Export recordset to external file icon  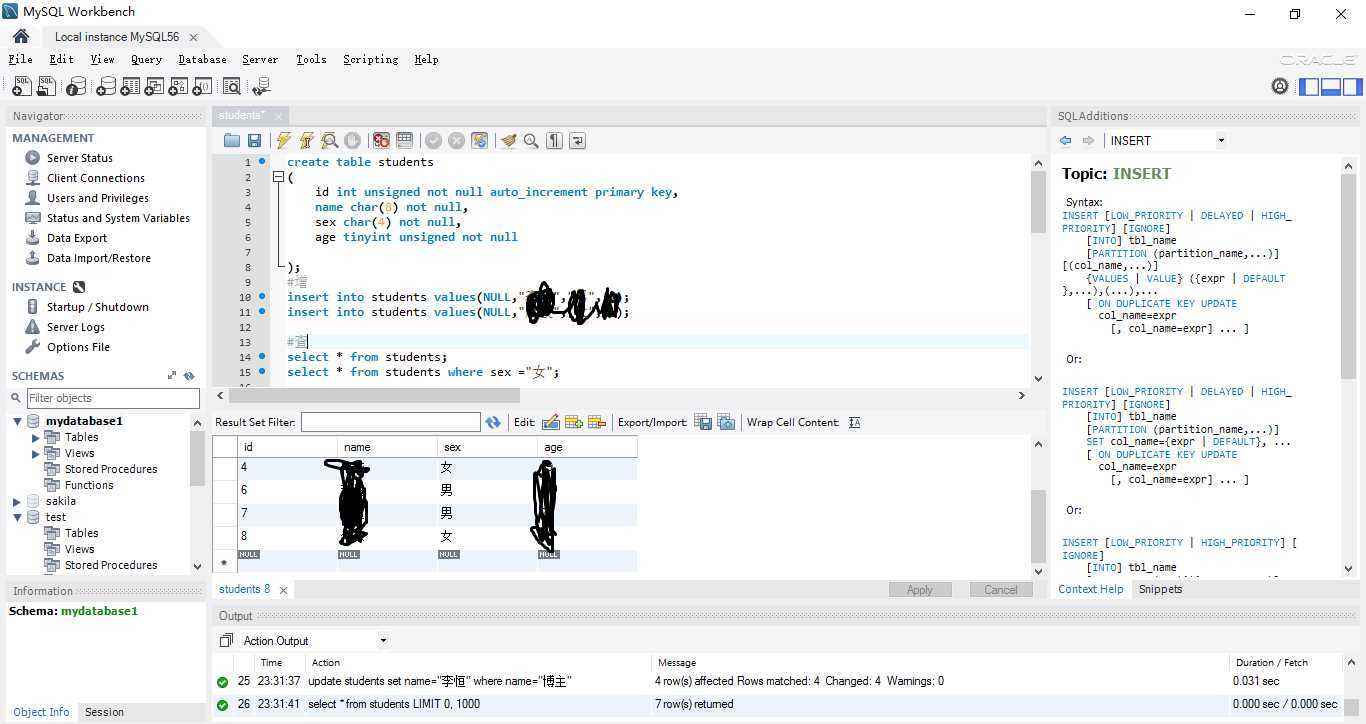coord(703,422)
